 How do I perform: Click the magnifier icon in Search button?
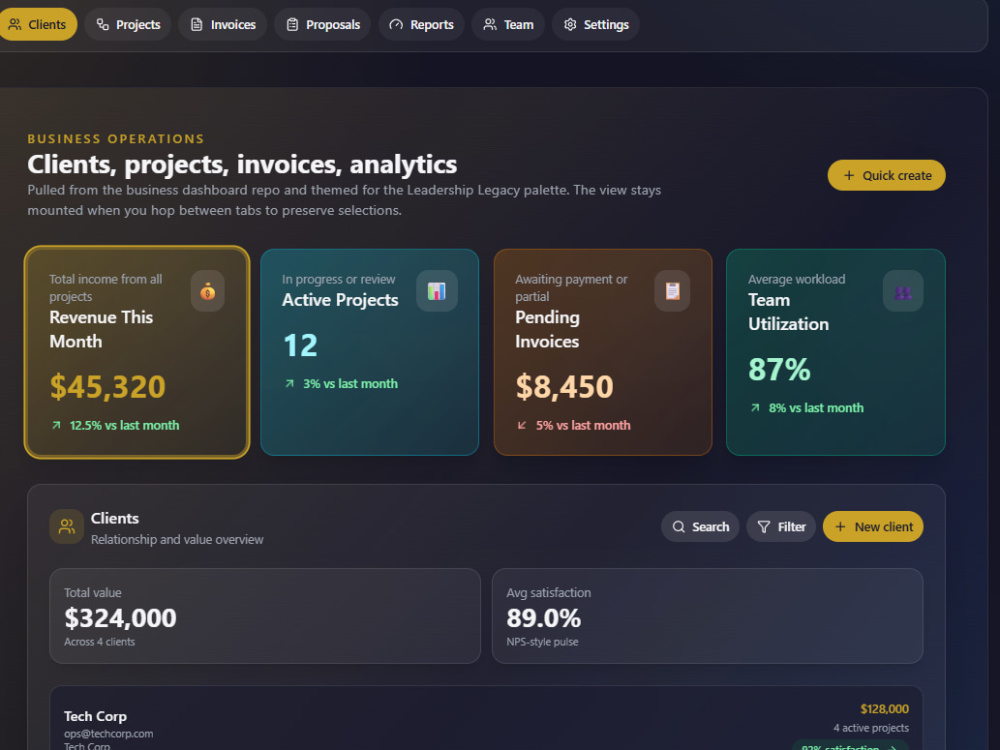(679, 527)
